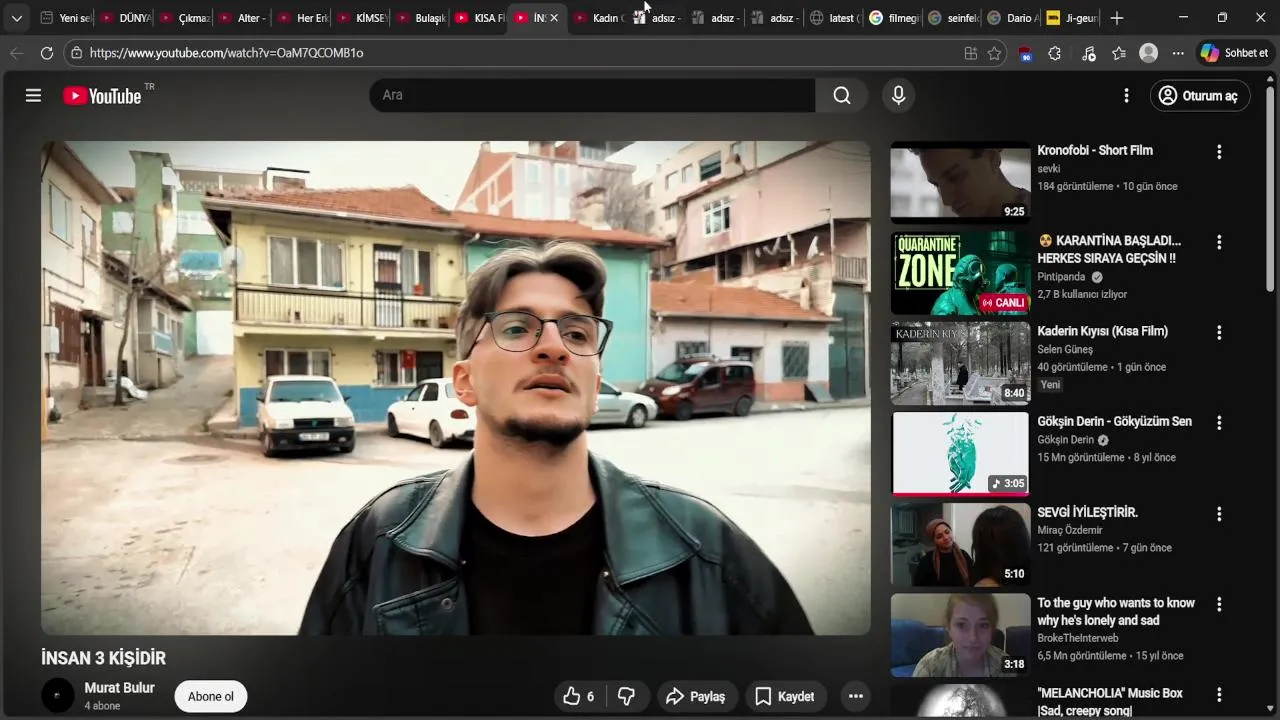Open options for Kaderin Kıyısı video
The width and height of the screenshot is (1280, 720).
pos(1218,332)
